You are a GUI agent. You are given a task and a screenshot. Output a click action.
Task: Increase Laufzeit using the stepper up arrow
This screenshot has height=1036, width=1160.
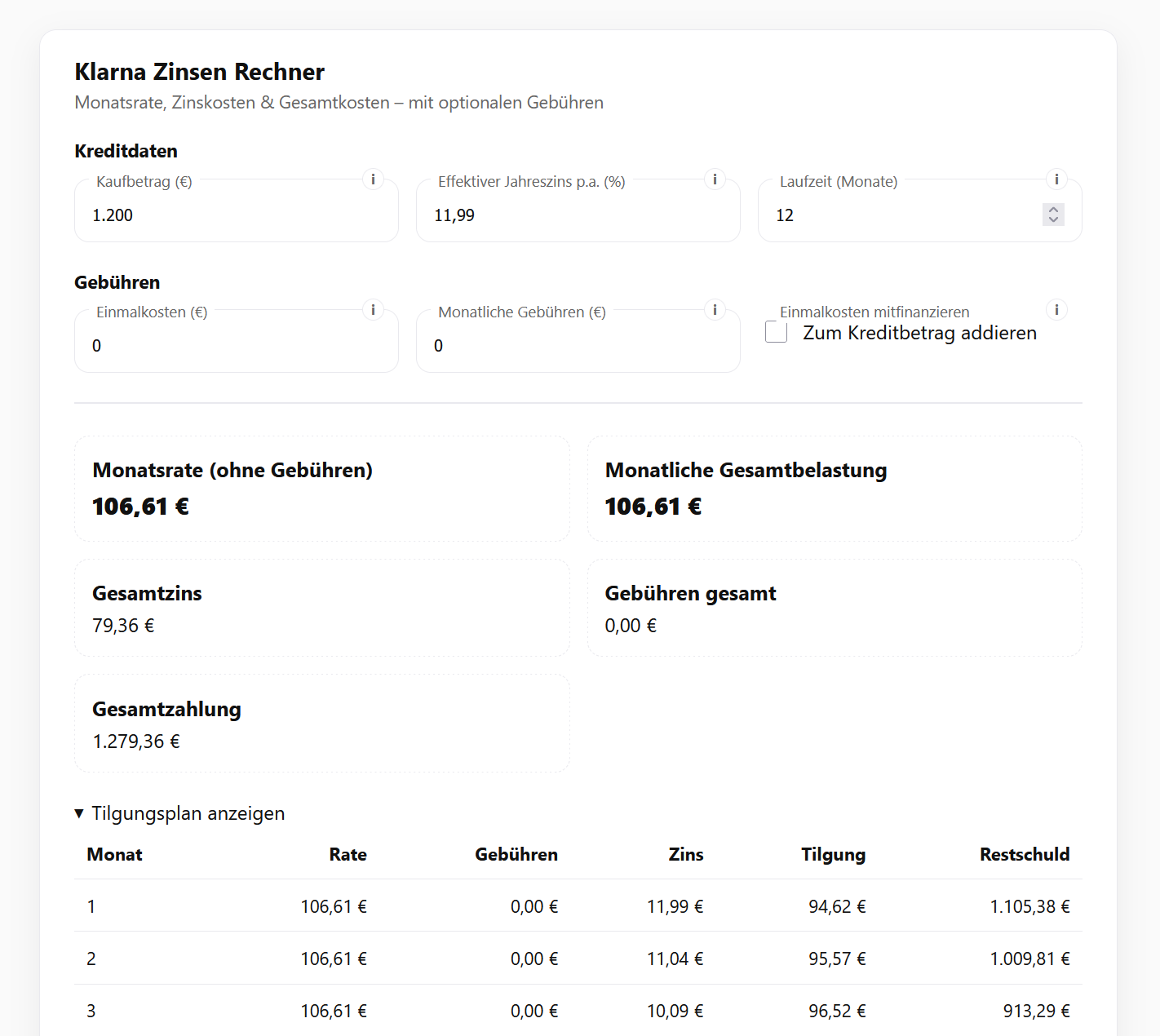point(1053,210)
